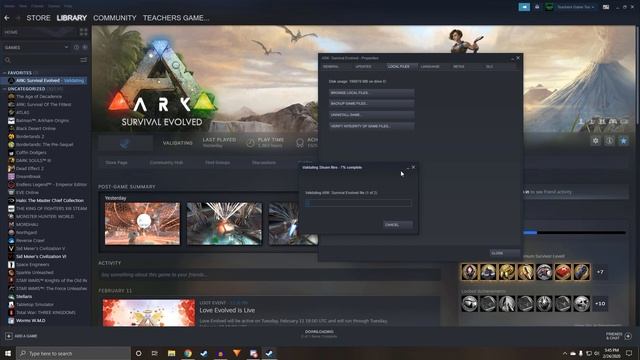Open File Explorer from taskbar
The image size is (640, 360).
pyautogui.click(x=171, y=353)
